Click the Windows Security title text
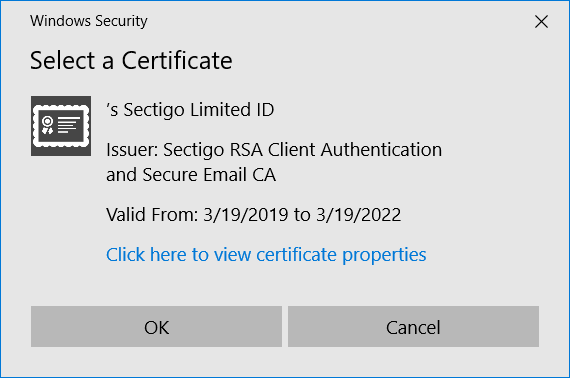 tap(89, 21)
